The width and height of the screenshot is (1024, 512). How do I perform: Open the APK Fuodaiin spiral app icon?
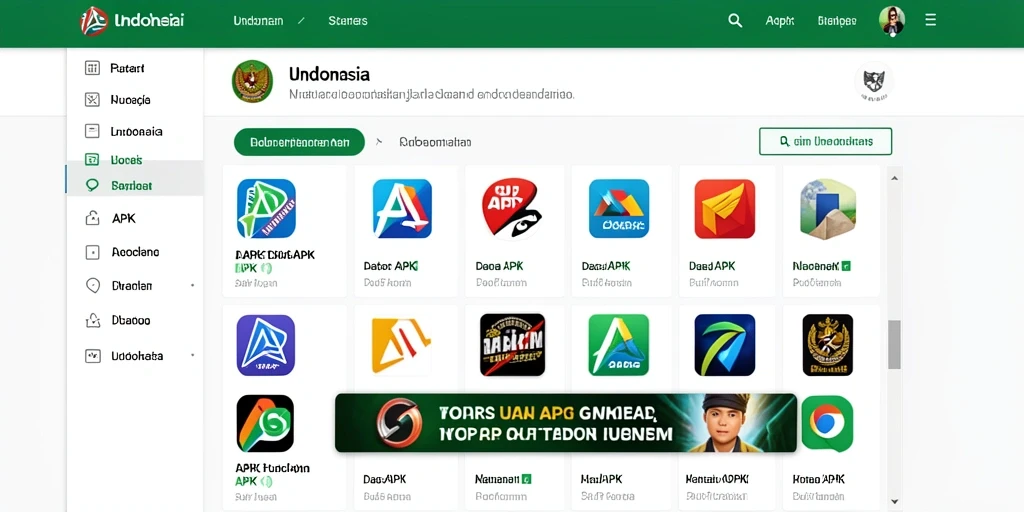point(265,424)
